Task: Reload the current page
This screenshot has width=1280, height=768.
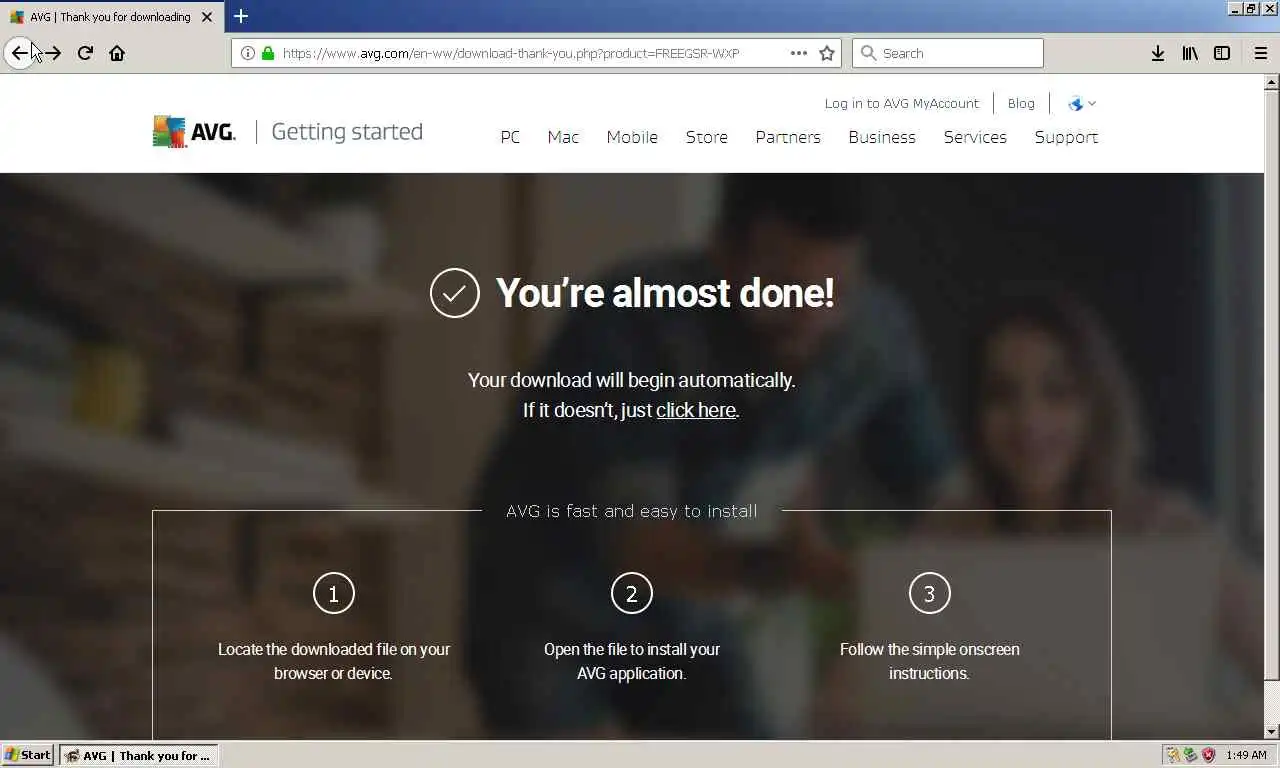Action: [x=85, y=53]
